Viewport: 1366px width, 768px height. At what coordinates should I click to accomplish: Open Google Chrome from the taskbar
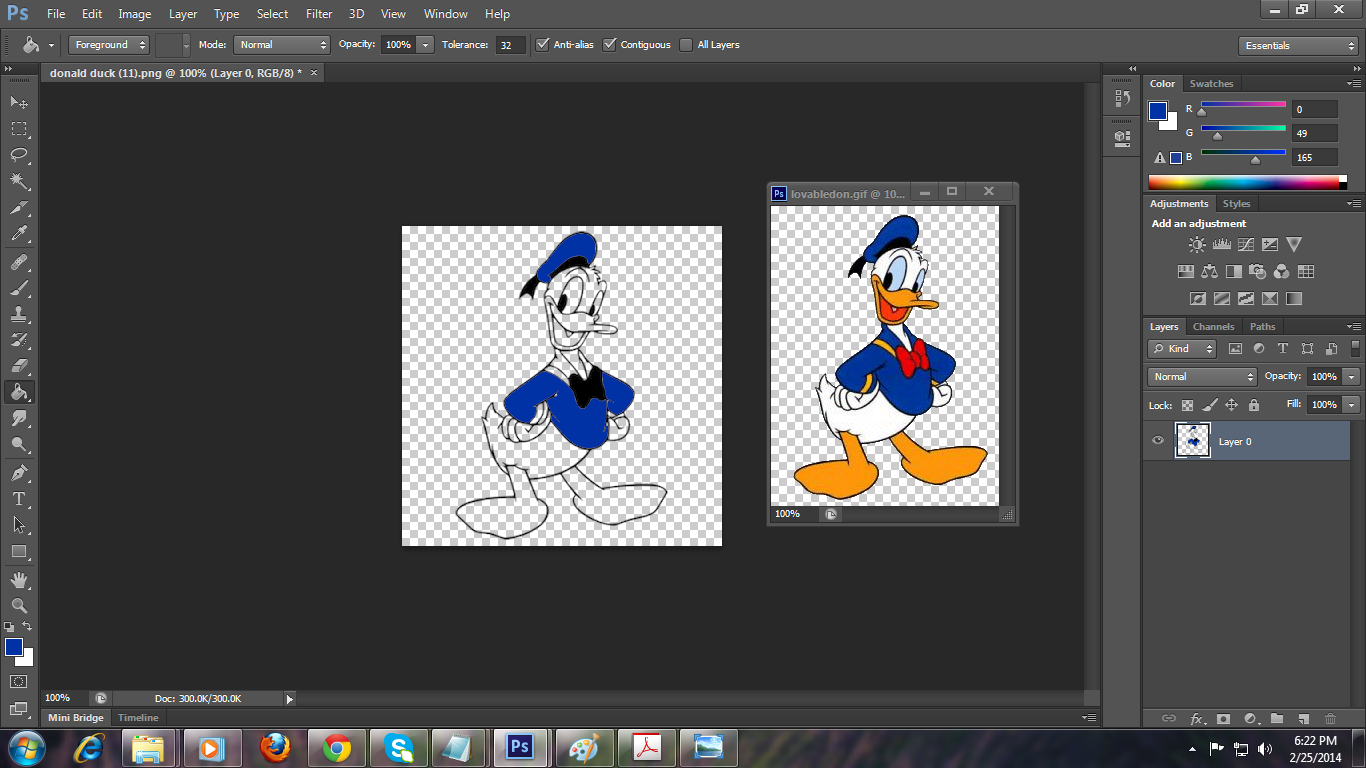coord(336,747)
